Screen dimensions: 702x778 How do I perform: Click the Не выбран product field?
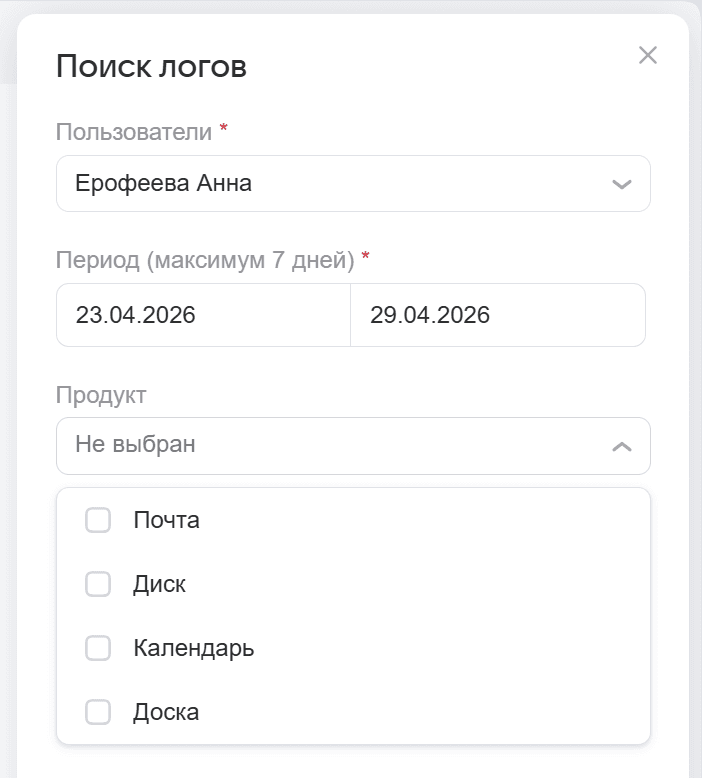(353, 446)
